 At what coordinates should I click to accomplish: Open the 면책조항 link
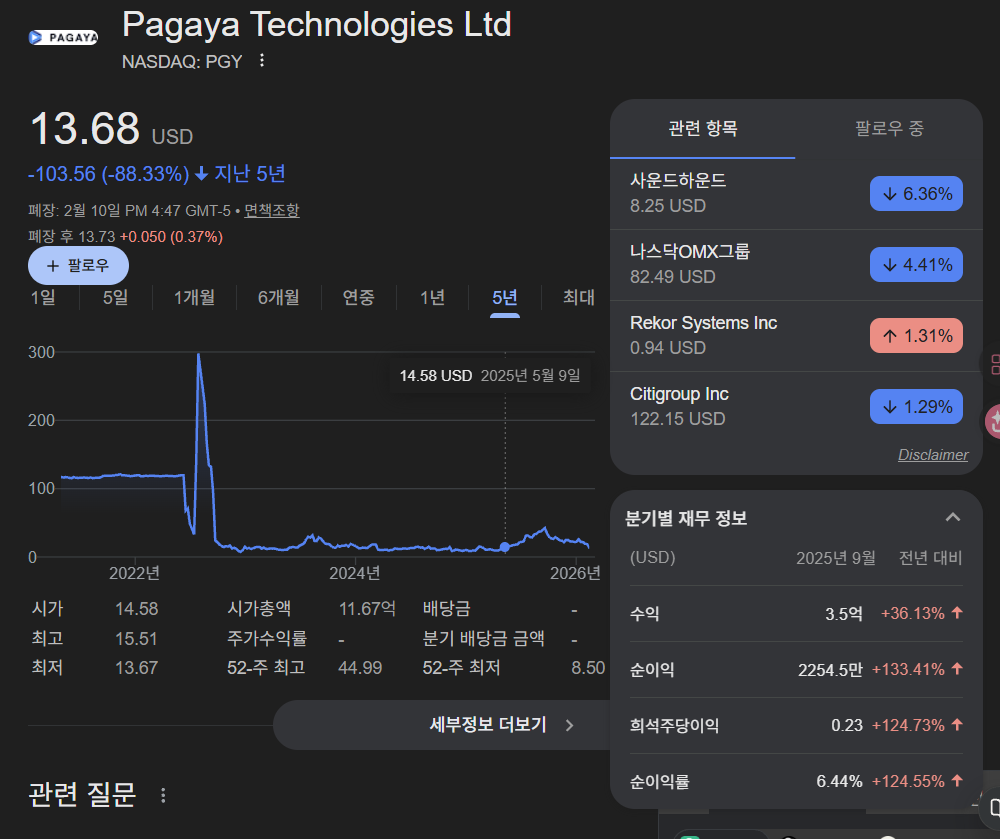(x=271, y=210)
